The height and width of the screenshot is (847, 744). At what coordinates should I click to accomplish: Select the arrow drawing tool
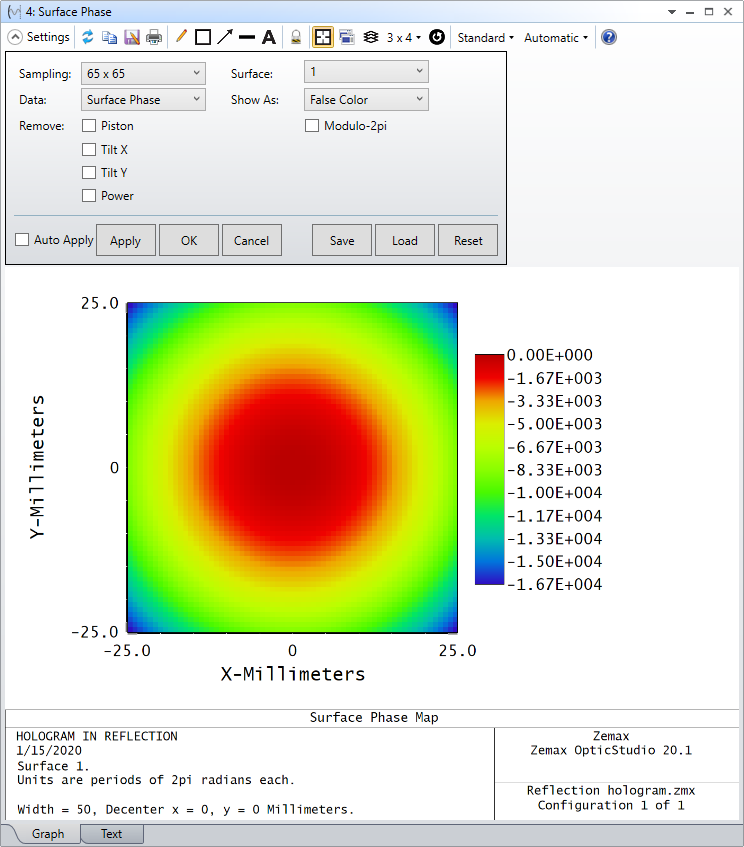coord(225,37)
